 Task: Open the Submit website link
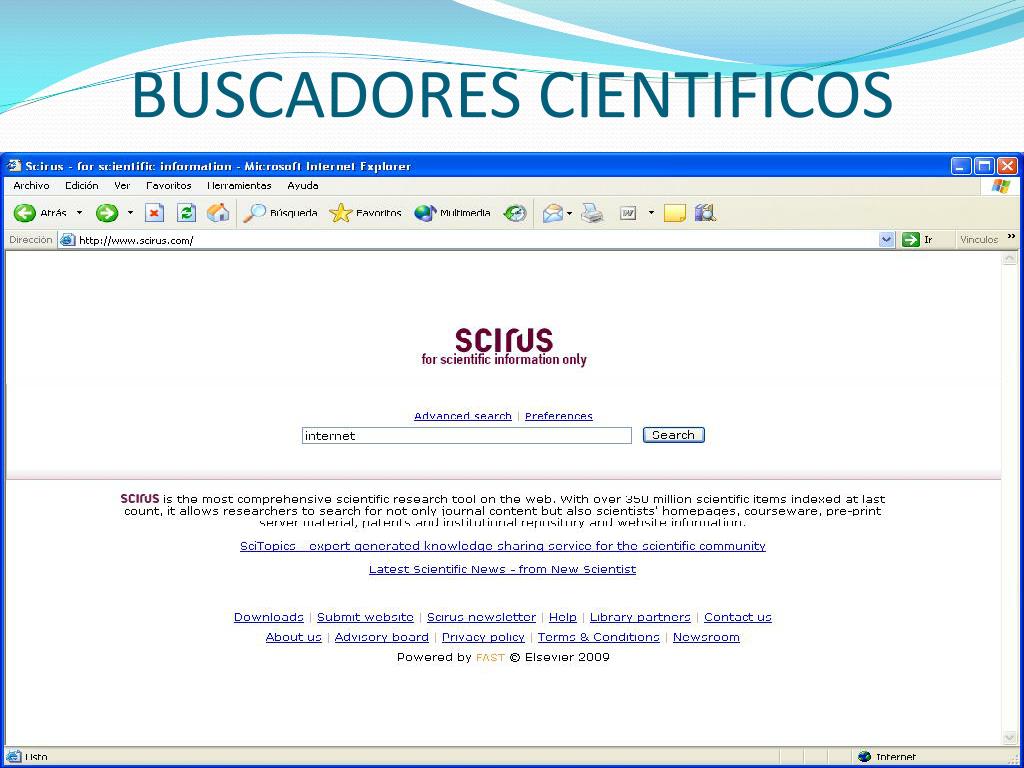tap(365, 617)
